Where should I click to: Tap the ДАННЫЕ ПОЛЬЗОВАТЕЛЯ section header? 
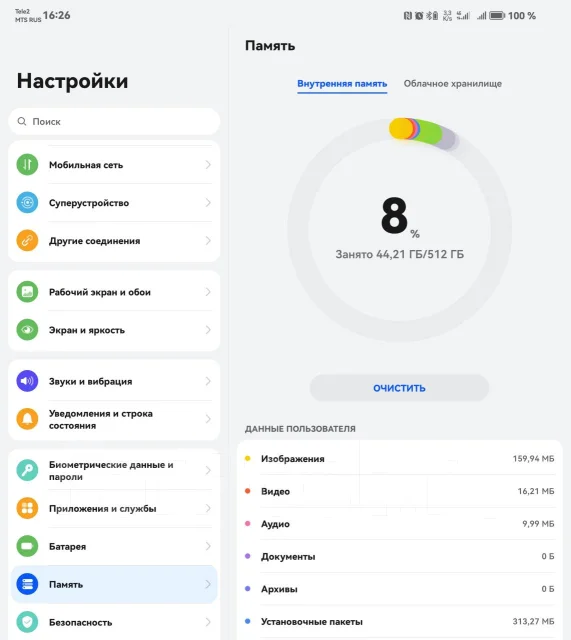pyautogui.click(x=300, y=429)
